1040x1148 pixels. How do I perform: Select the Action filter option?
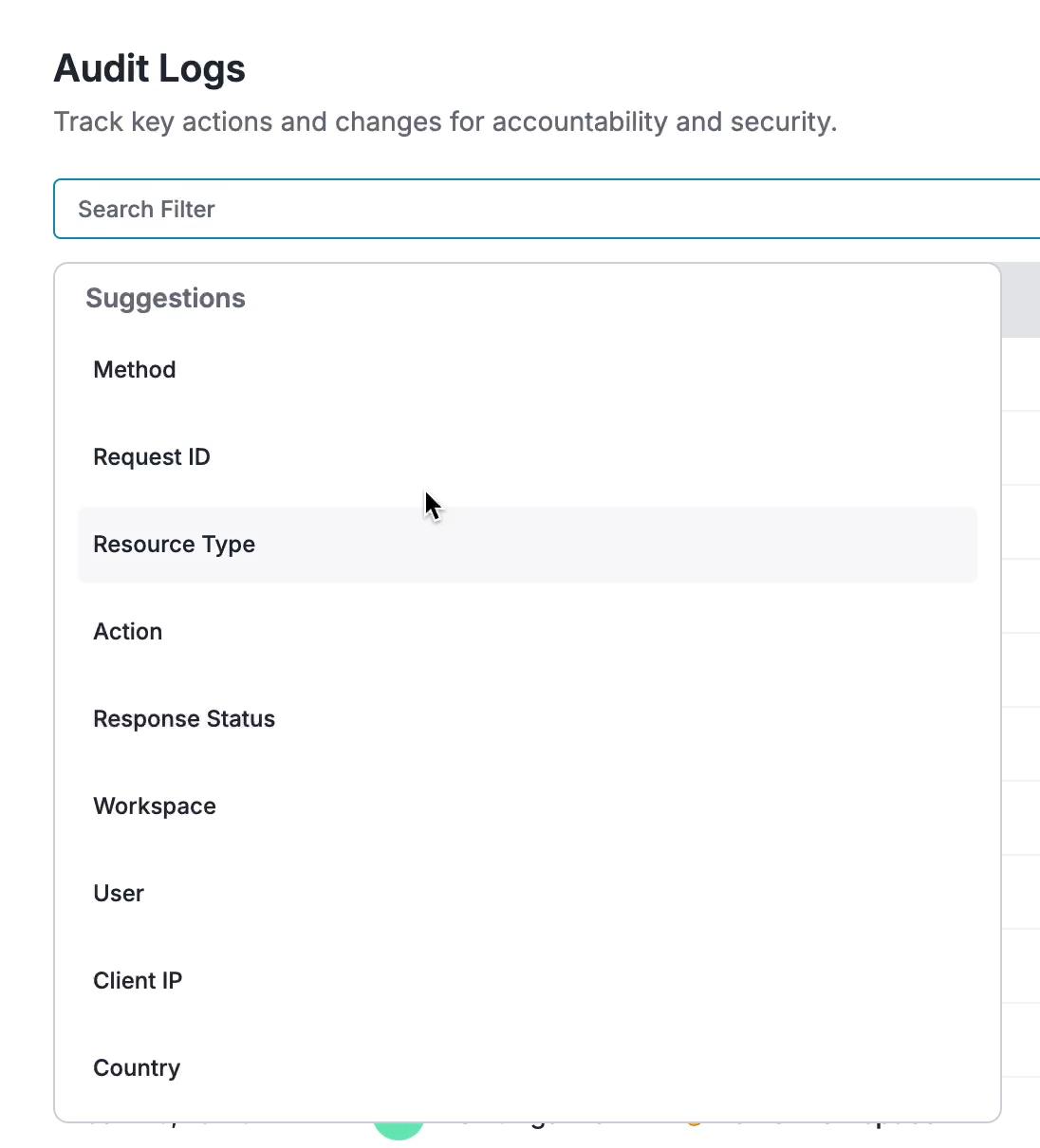tap(528, 632)
